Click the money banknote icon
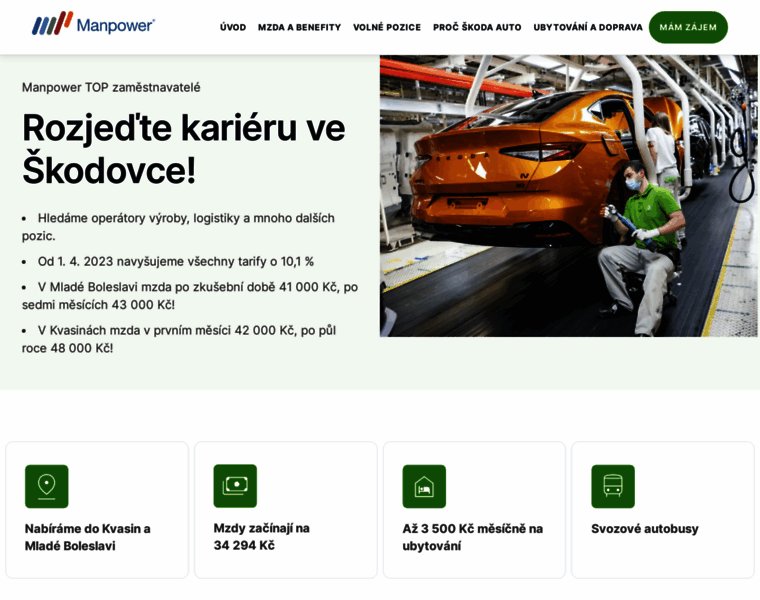 235,486
